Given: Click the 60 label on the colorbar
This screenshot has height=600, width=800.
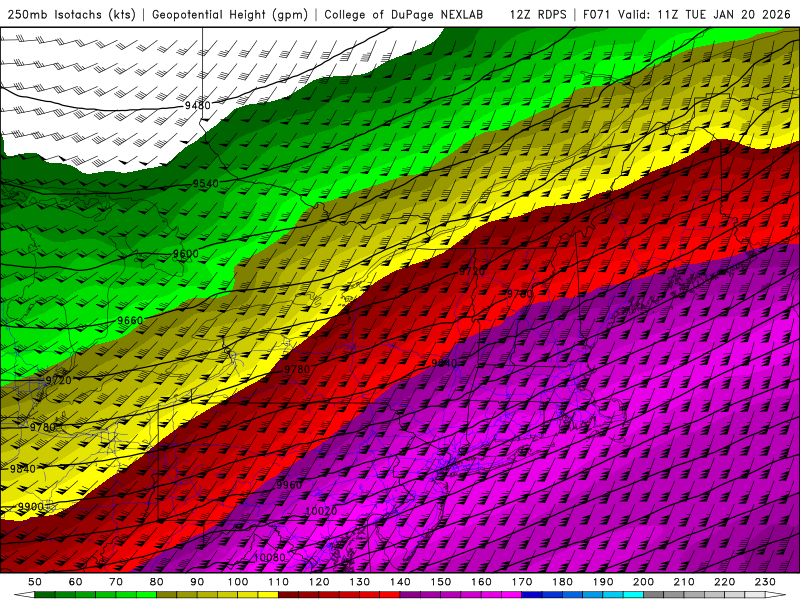Looking at the screenshot, I should pos(76,582).
